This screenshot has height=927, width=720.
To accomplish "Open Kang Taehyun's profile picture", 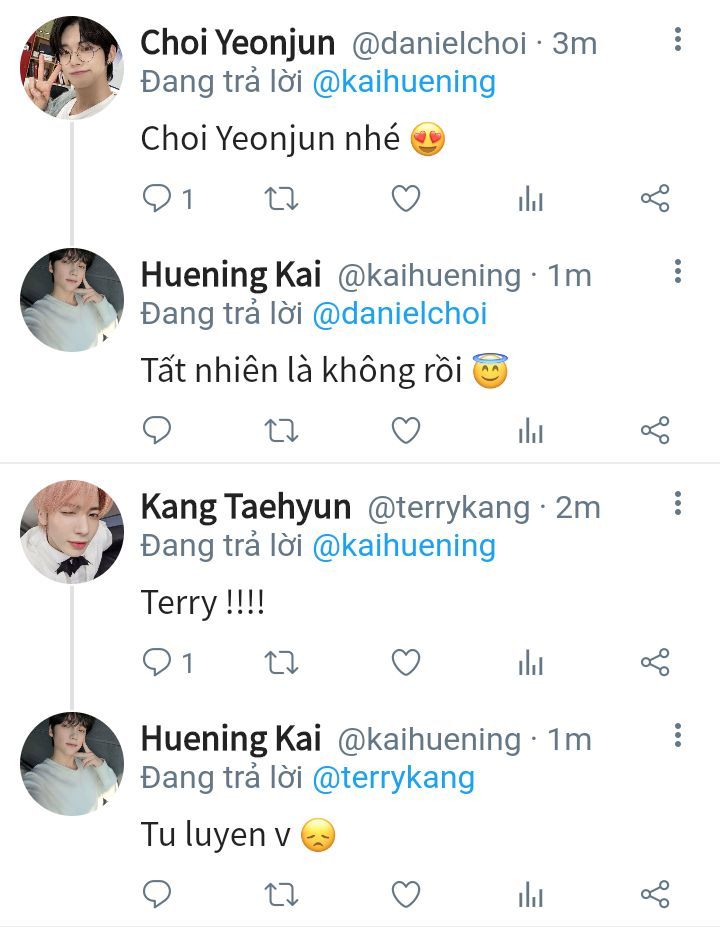I will [72, 531].
